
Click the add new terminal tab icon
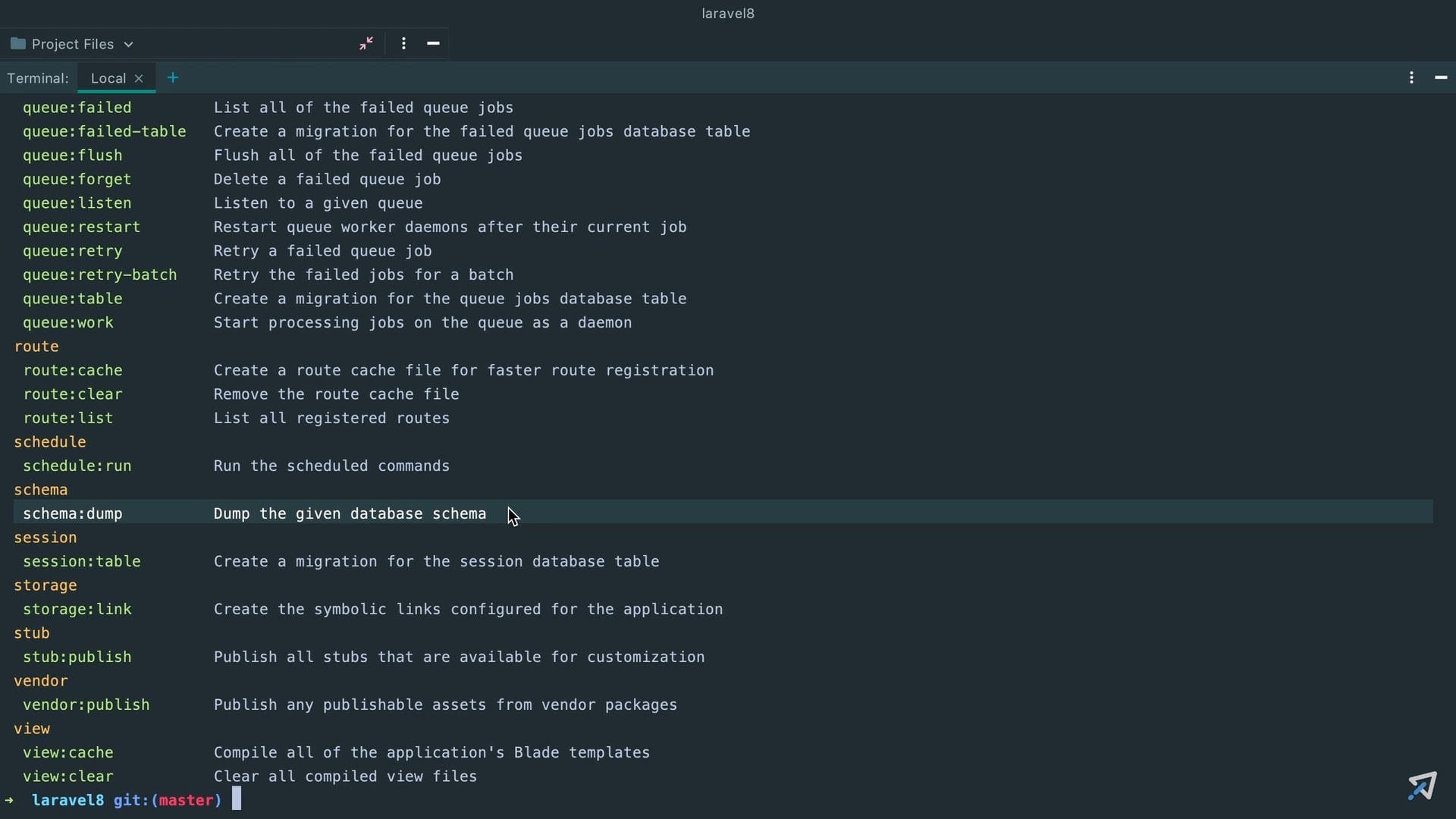pyautogui.click(x=173, y=78)
